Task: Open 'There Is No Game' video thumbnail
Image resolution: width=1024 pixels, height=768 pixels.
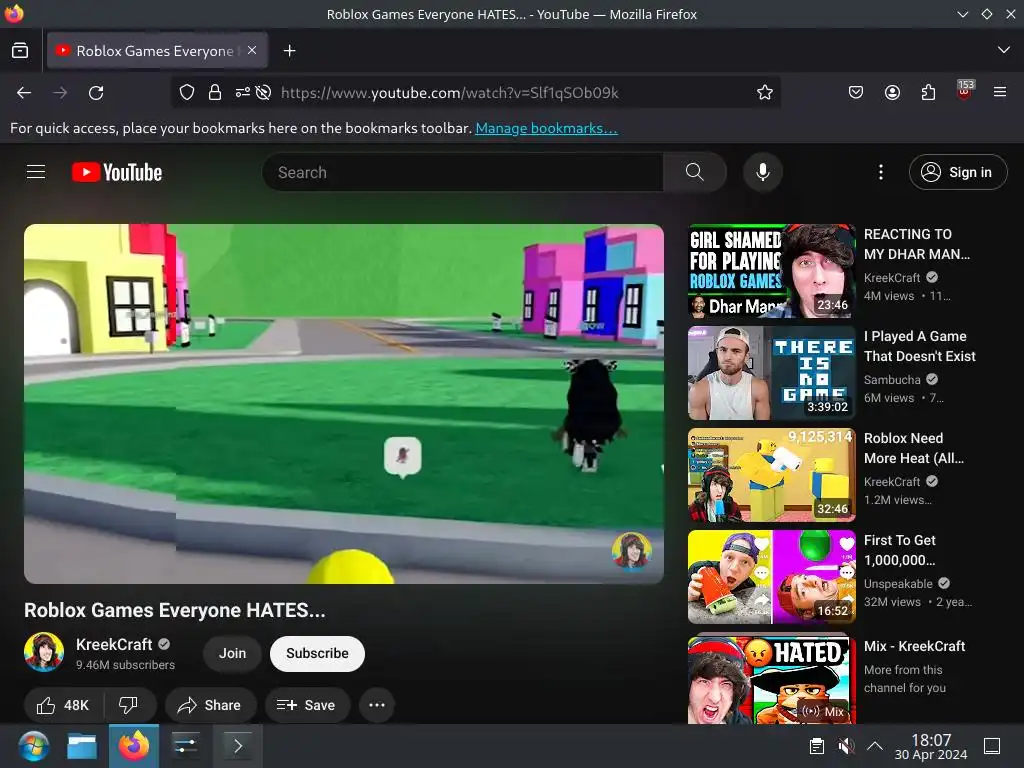Action: click(771, 373)
